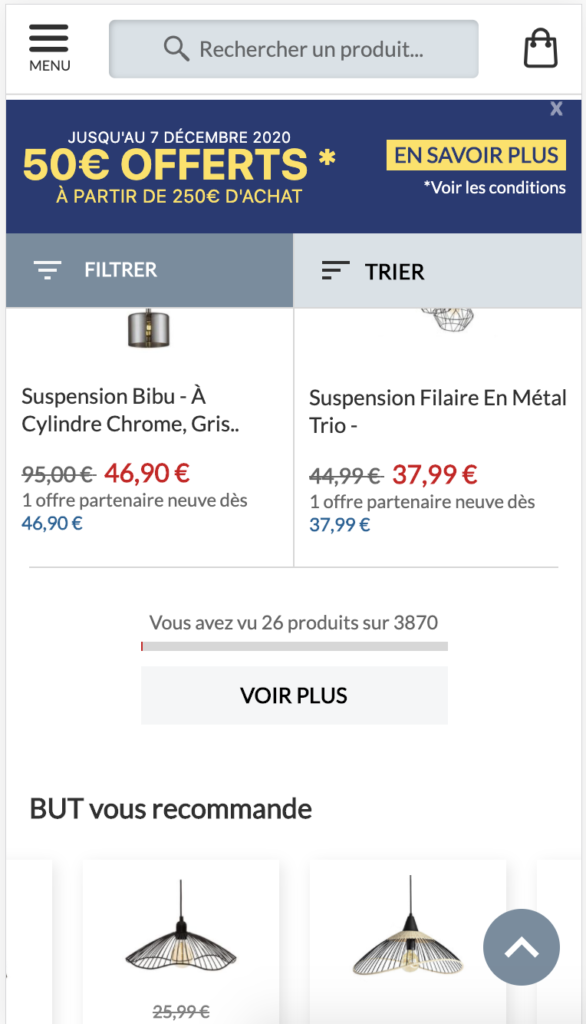Open the TRIER sort options
This screenshot has width=586, height=1024.
tap(438, 271)
